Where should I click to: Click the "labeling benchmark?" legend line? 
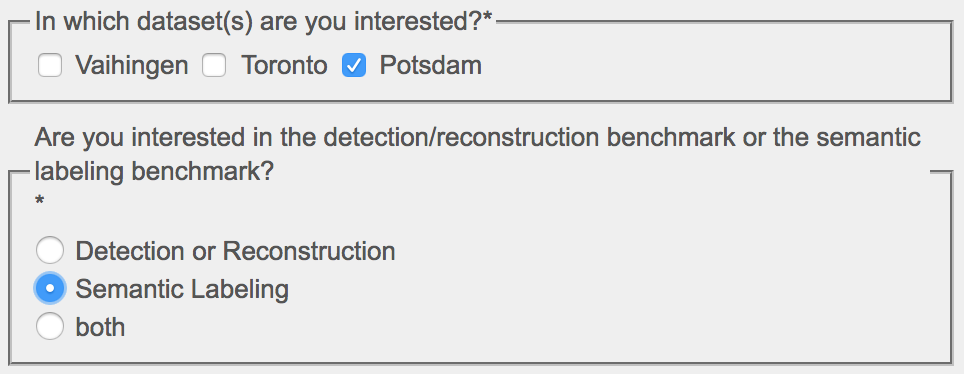(154, 172)
